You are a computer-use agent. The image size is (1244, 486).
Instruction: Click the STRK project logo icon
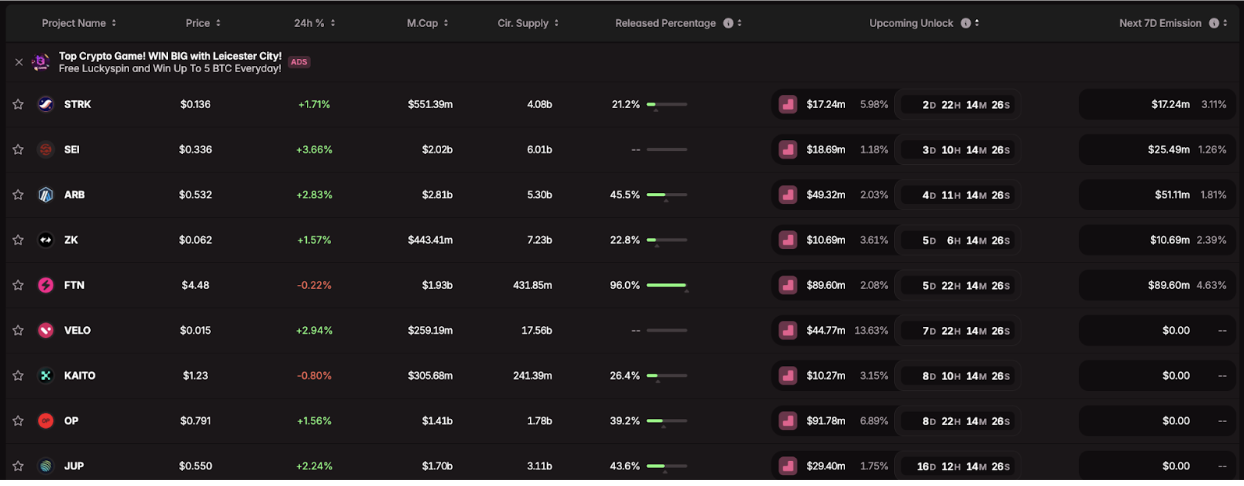46,104
